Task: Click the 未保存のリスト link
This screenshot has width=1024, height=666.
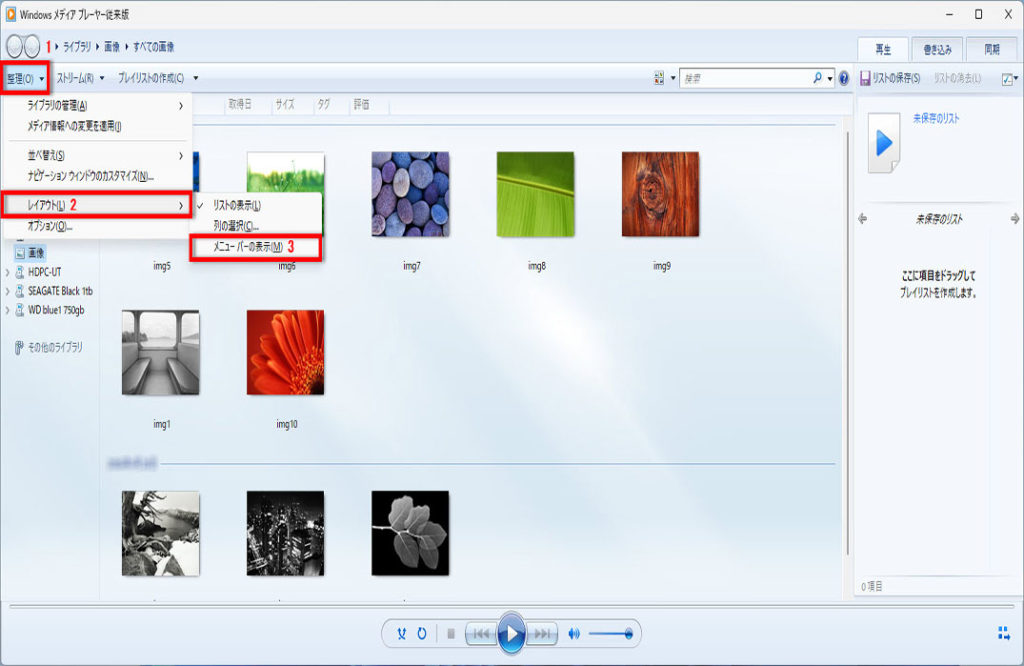Action: tap(935, 118)
